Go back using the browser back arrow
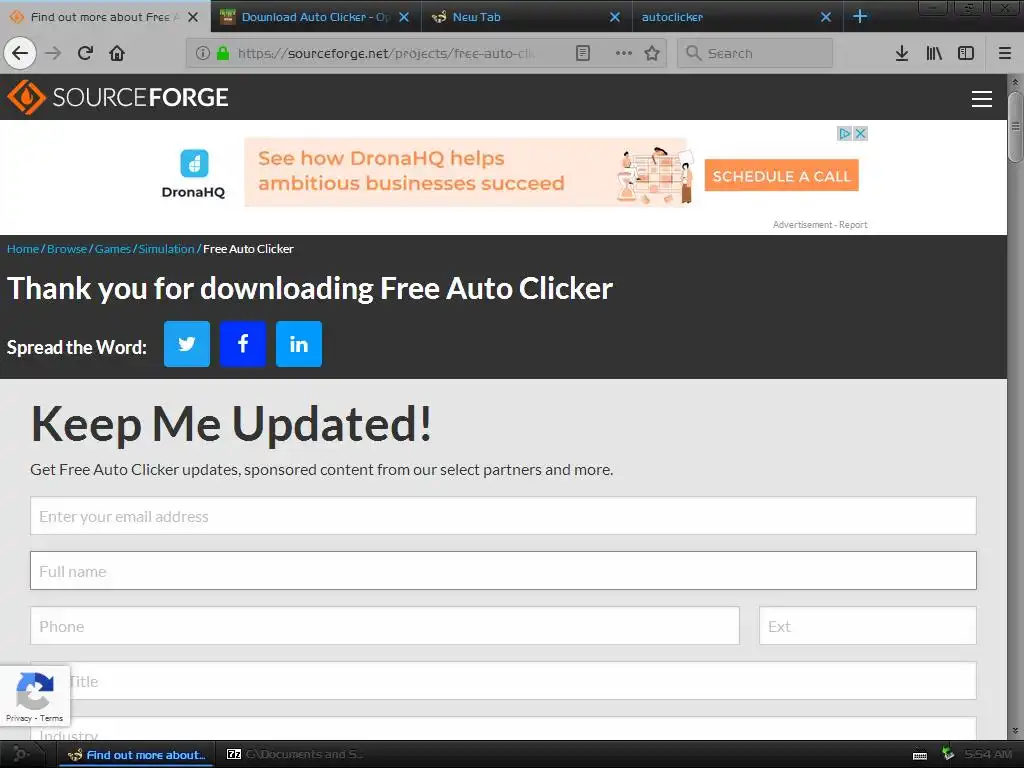Image resolution: width=1024 pixels, height=768 pixels. pos(20,53)
